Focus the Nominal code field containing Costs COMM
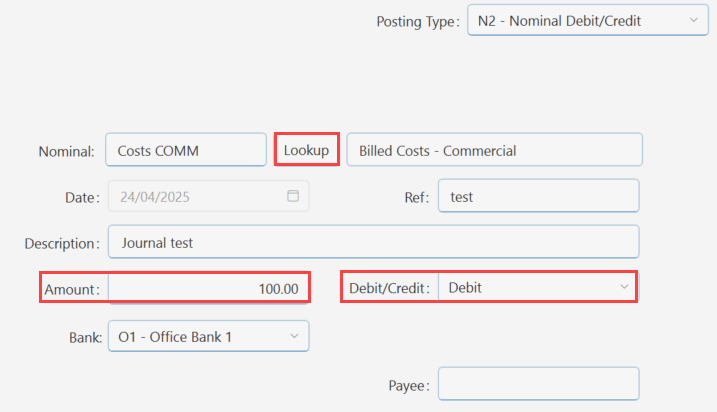Viewport: 717px width, 412px height. [x=186, y=150]
